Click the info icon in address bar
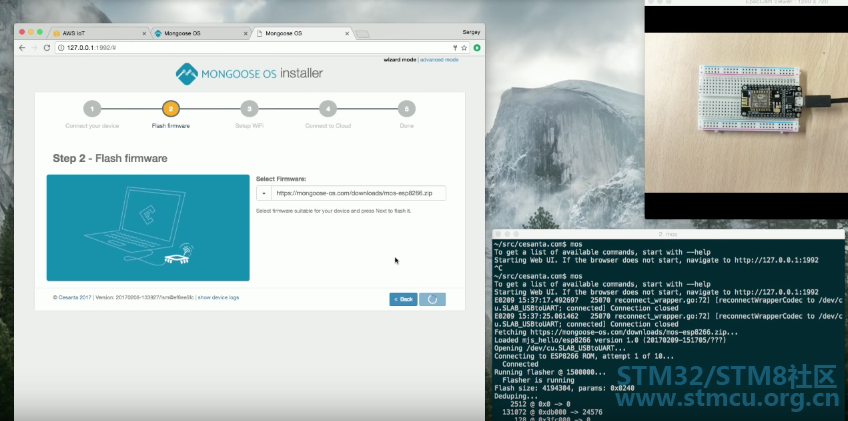 coord(61,48)
